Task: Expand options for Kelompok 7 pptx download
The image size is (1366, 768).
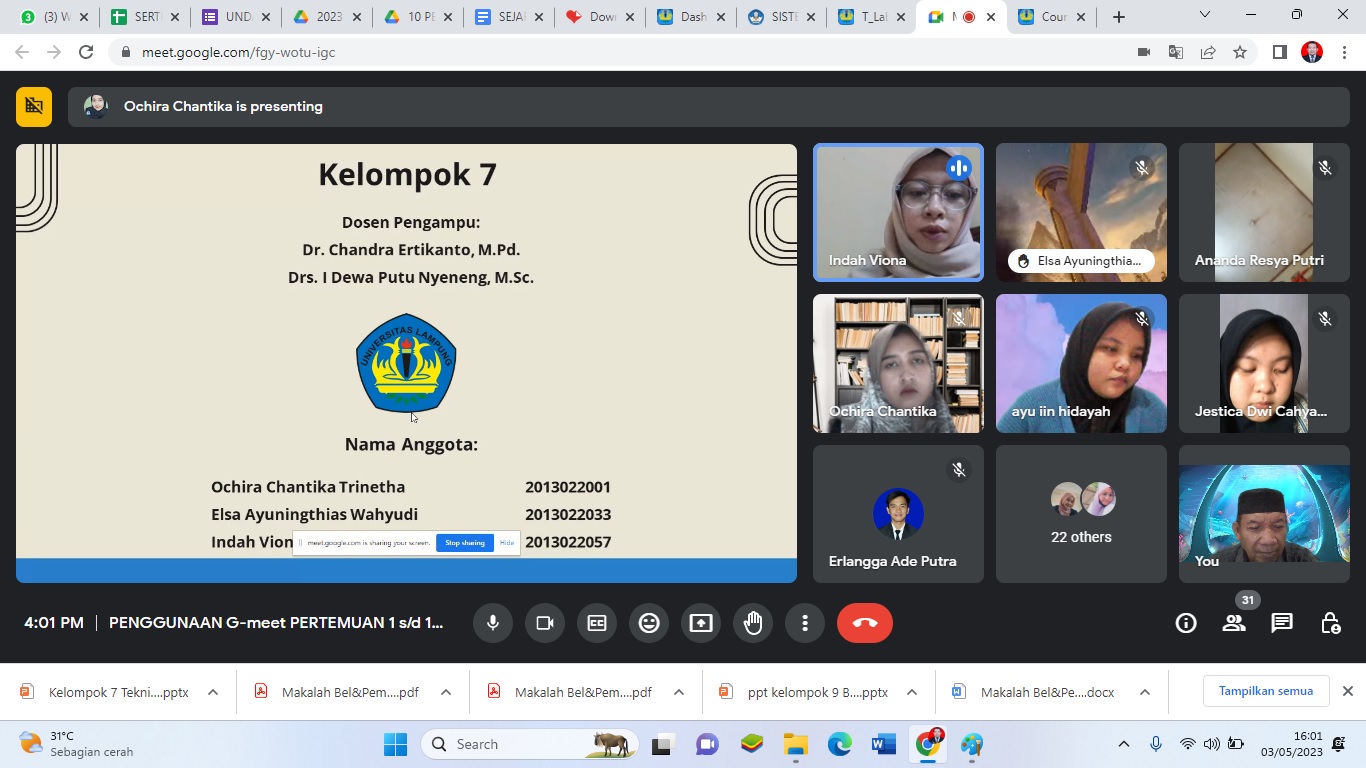Action: pos(213,692)
